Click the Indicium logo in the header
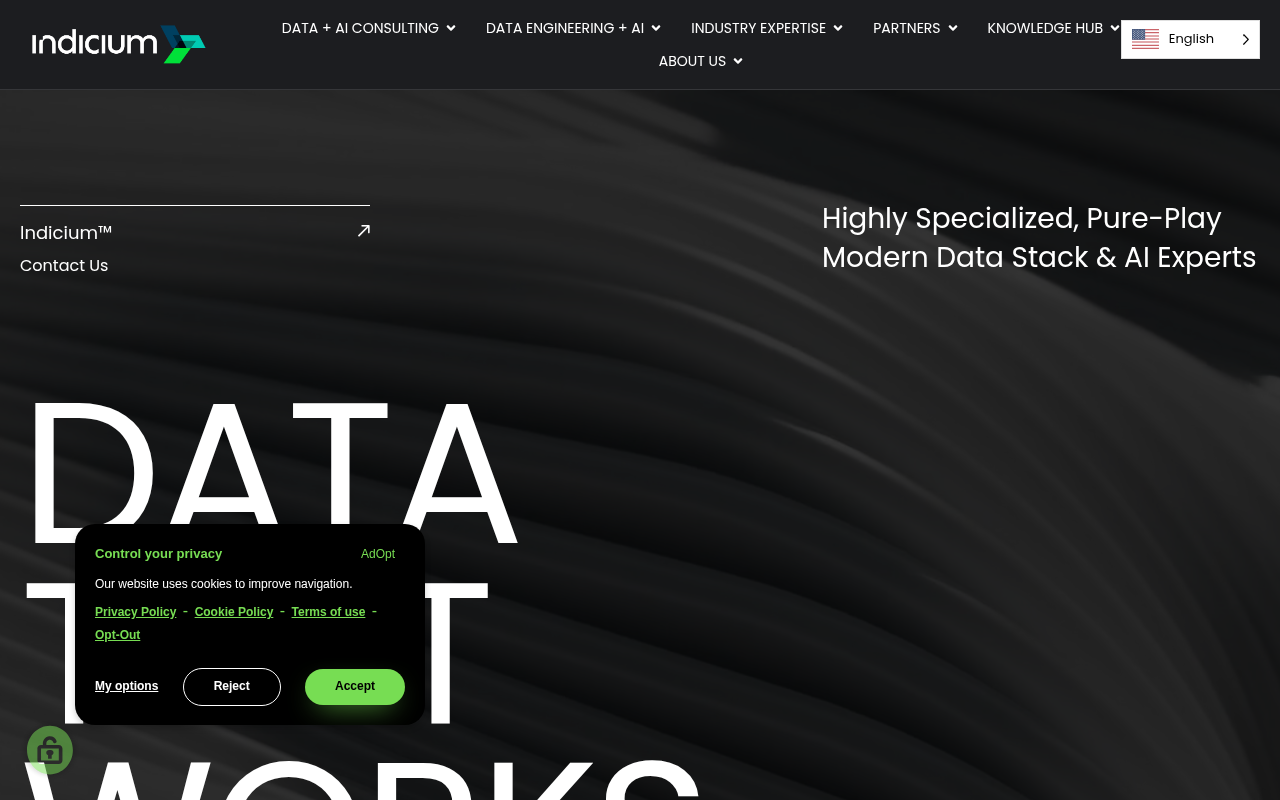This screenshot has height=800, width=1280. coord(118,43)
